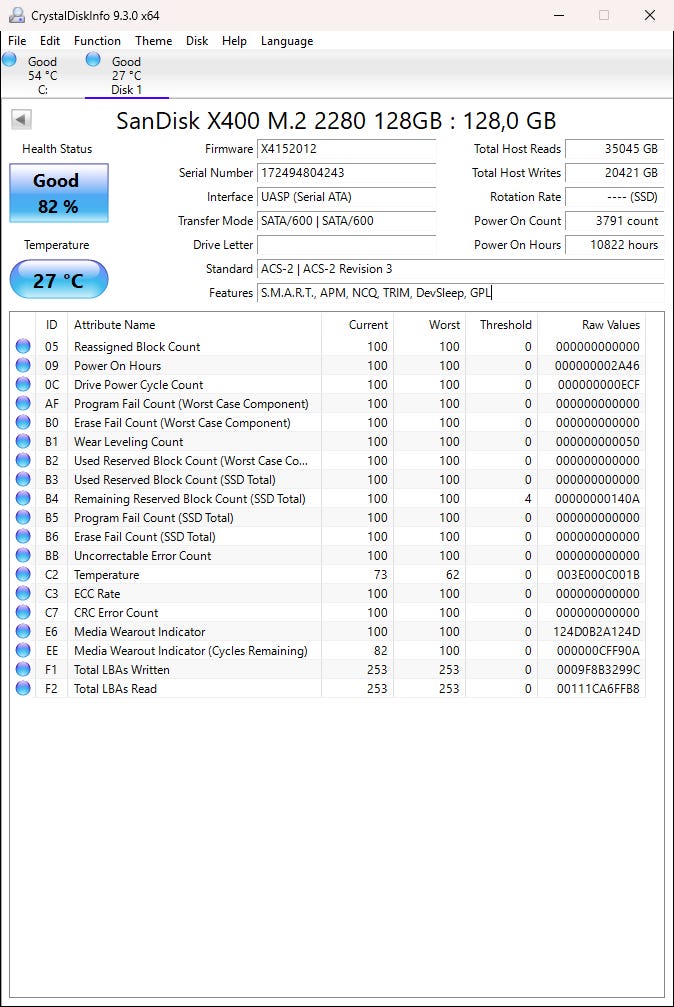Viewport: 674px width, 1007px height.
Task: Click the Power On Count value 3791 count
Action: click(614, 221)
